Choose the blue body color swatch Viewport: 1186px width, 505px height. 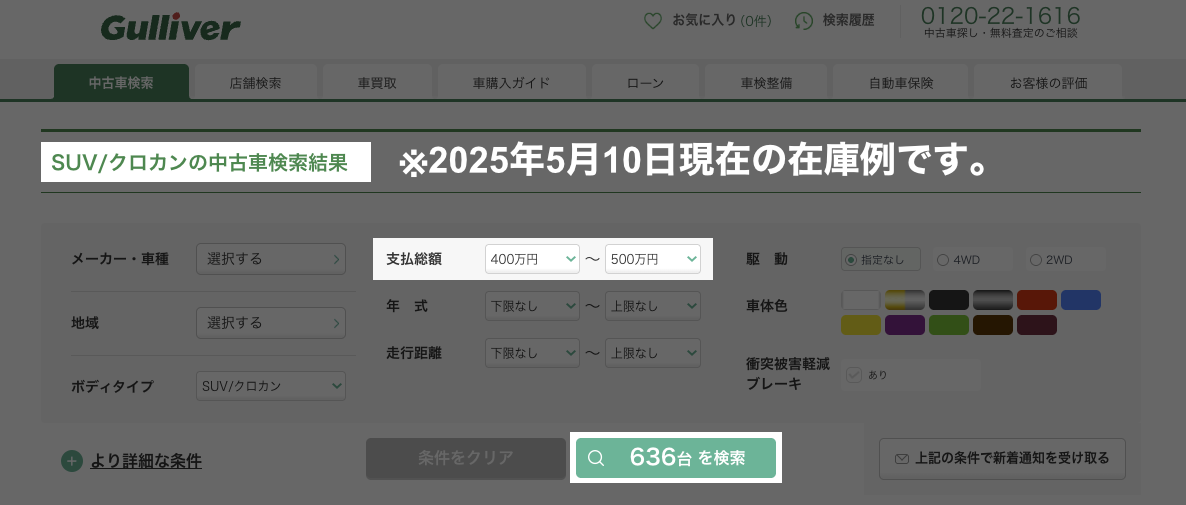coord(1081,300)
